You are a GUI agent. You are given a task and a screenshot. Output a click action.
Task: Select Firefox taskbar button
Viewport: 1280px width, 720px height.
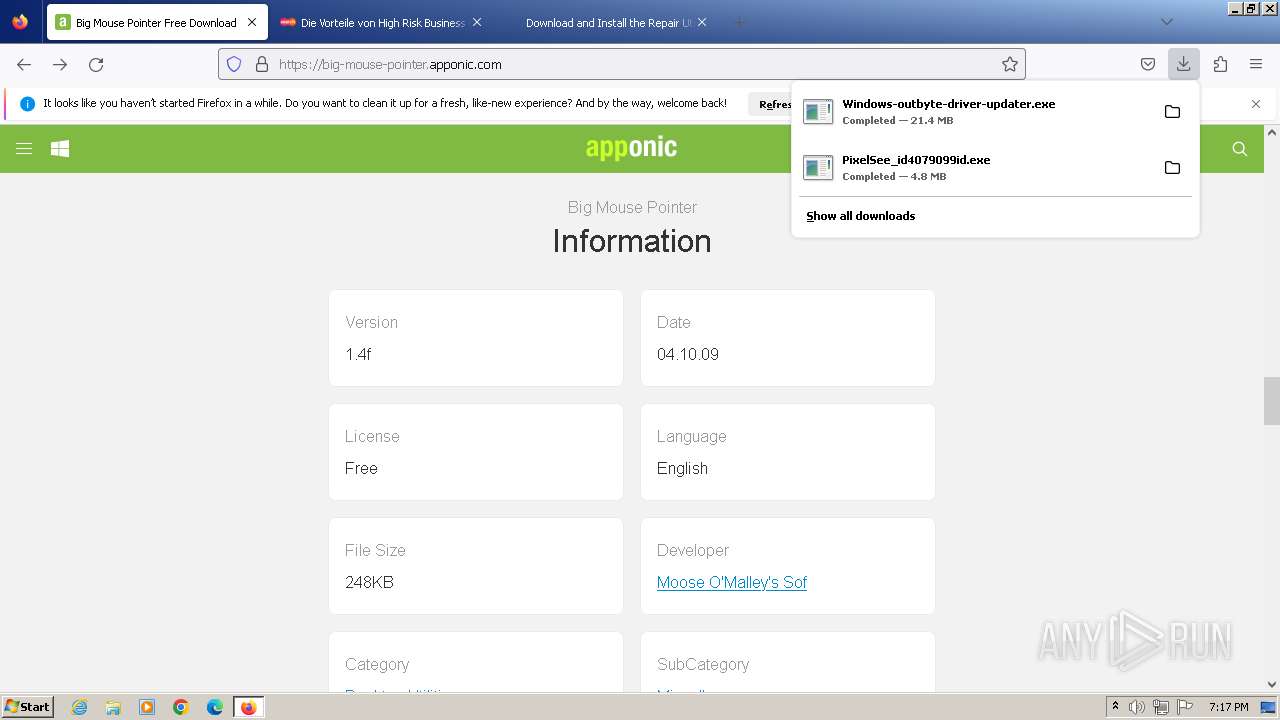248,707
